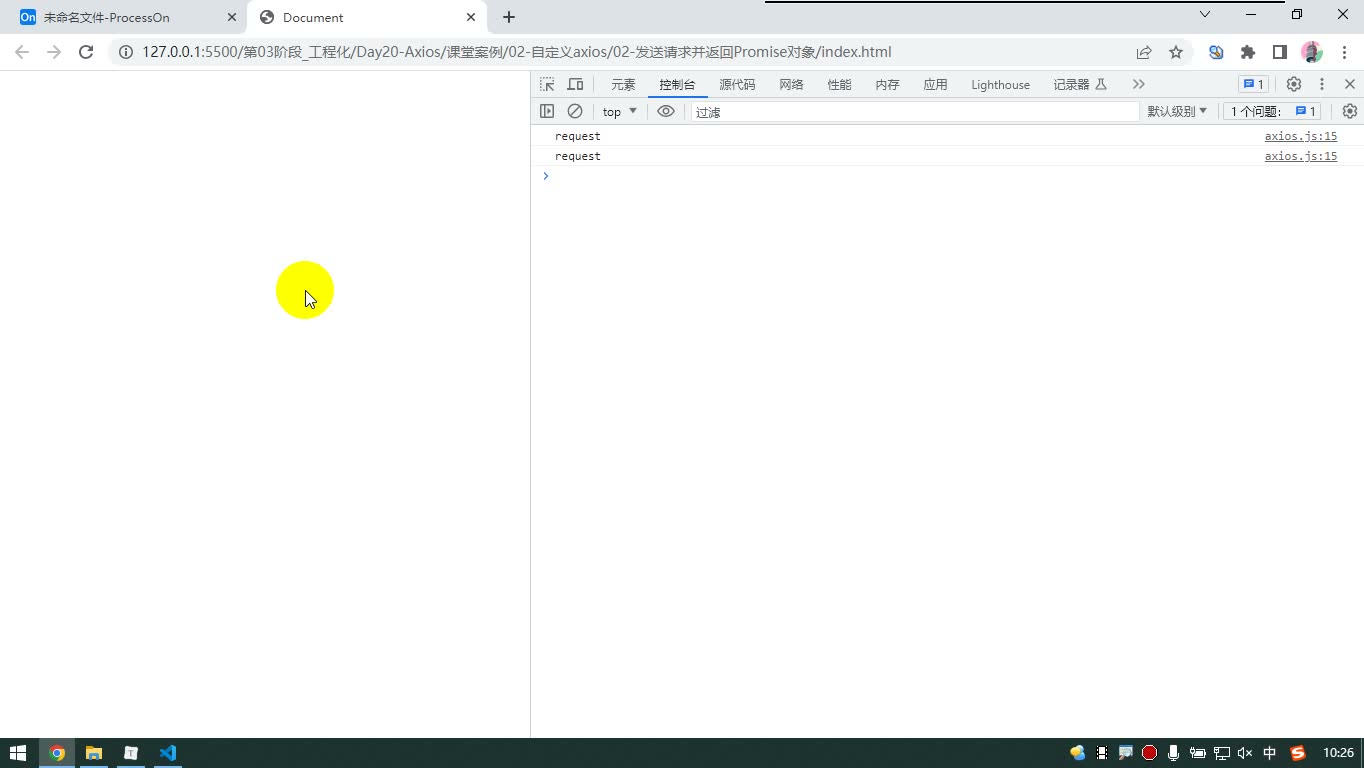Expand the top context dropdown
Image resolution: width=1364 pixels, height=768 pixels.
[x=620, y=111]
